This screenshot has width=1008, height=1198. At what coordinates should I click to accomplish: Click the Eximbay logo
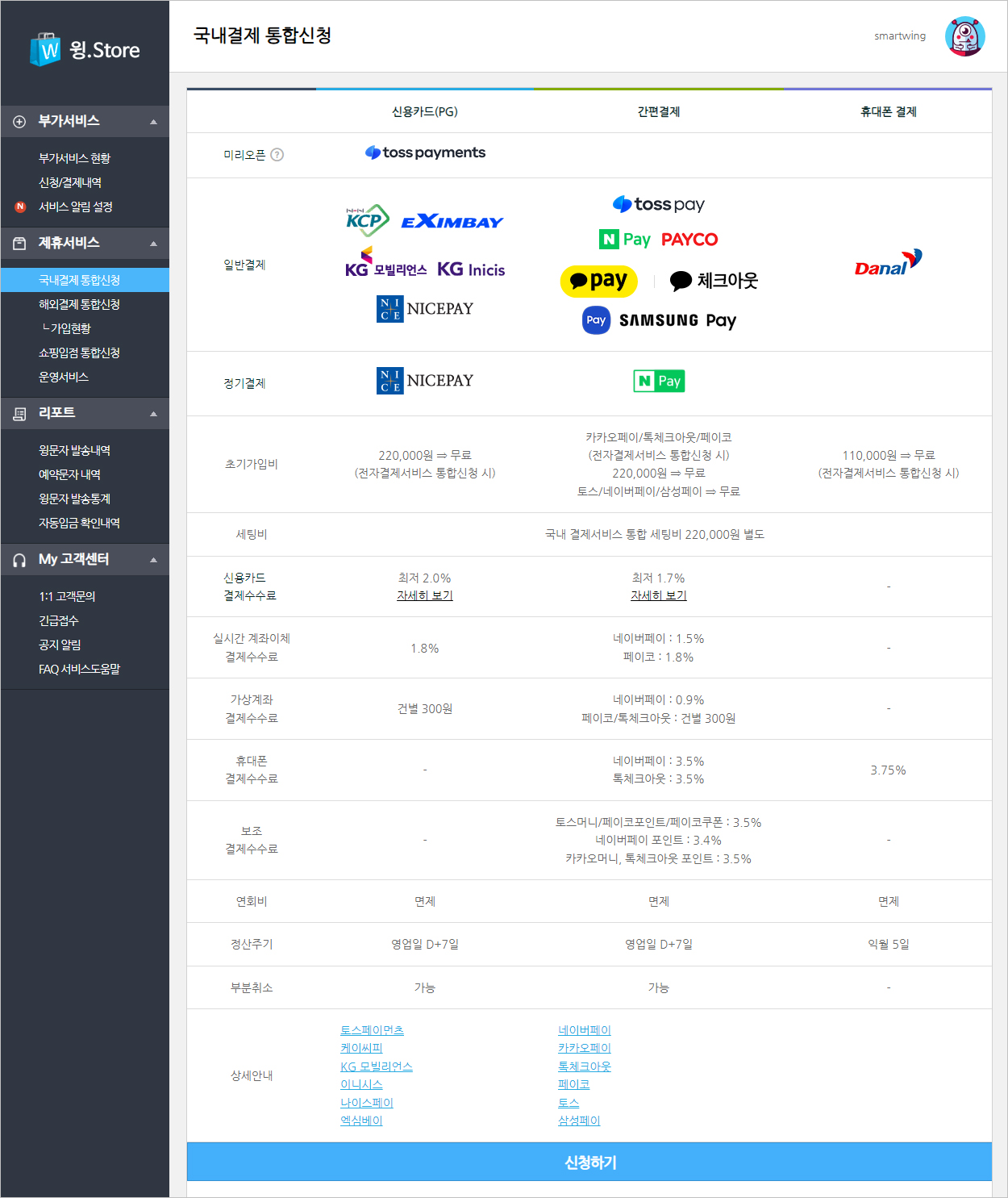pyautogui.click(x=452, y=221)
